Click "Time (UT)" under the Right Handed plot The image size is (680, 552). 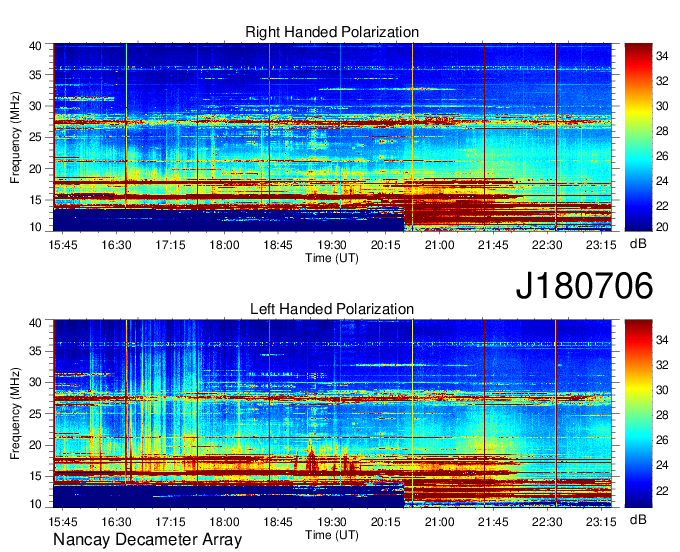coord(332,258)
